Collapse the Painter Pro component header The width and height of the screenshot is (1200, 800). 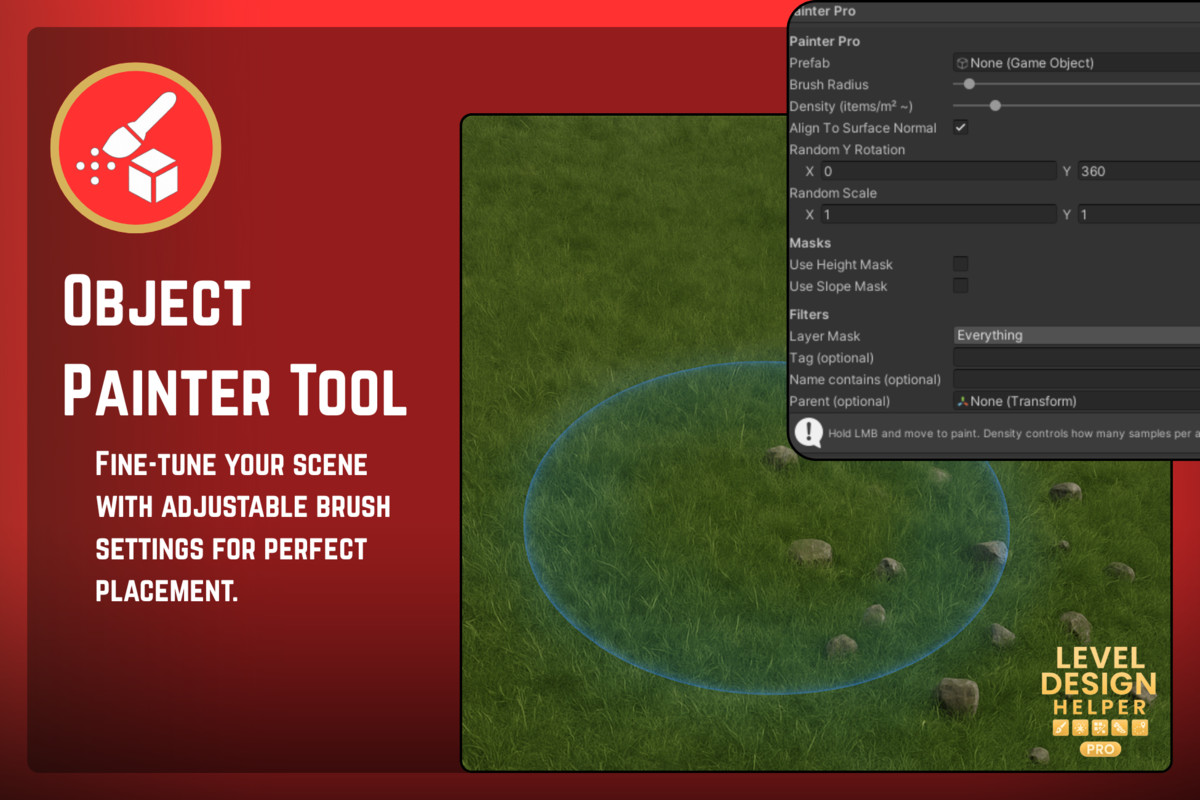click(x=824, y=41)
